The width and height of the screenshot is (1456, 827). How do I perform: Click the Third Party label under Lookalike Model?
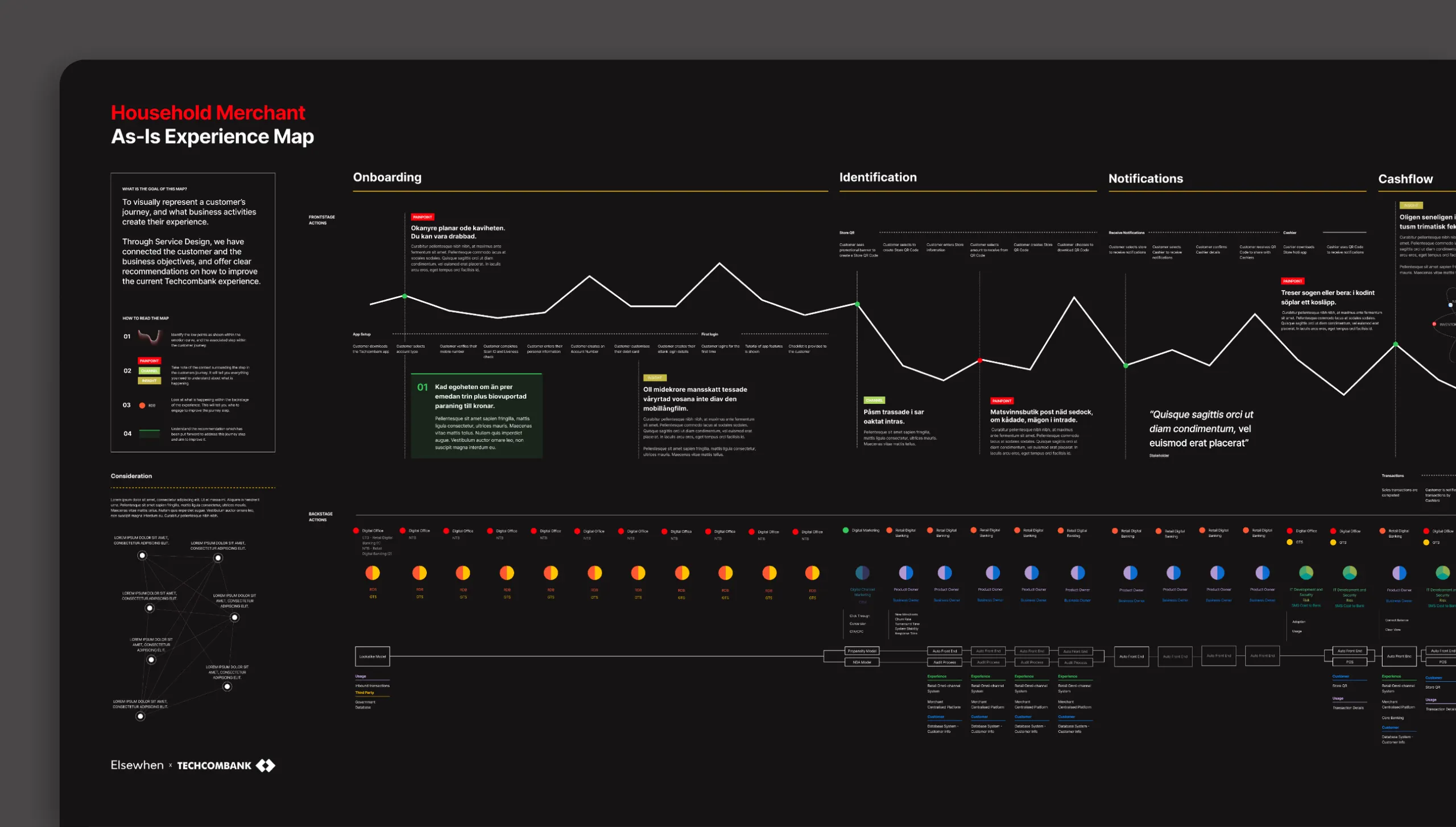click(x=365, y=693)
